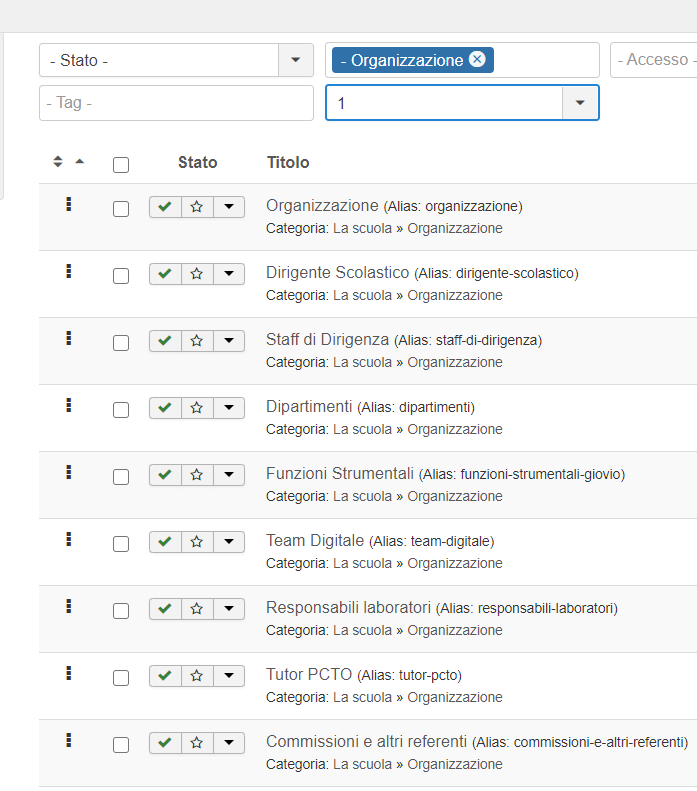Viewport: 697px width, 791px height.
Task: Select the Staff di Dirigenza checkbox
Action: point(121,343)
